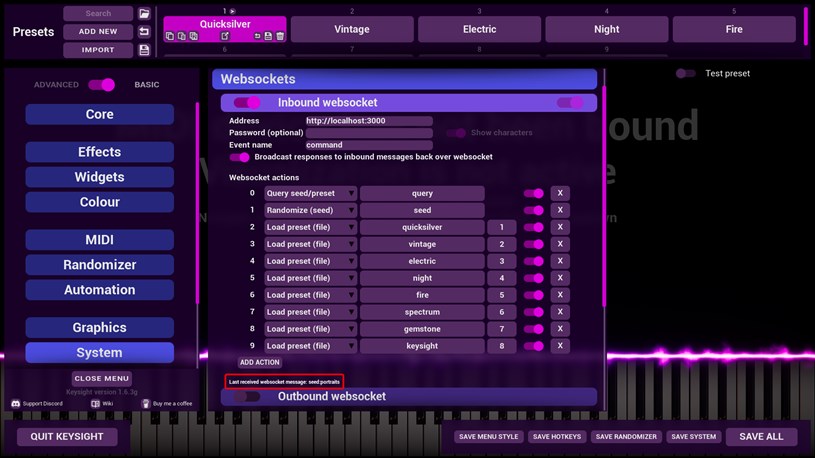Image resolution: width=815 pixels, height=458 pixels.
Task: Open action type dropdown for night row
Action: pos(310,278)
